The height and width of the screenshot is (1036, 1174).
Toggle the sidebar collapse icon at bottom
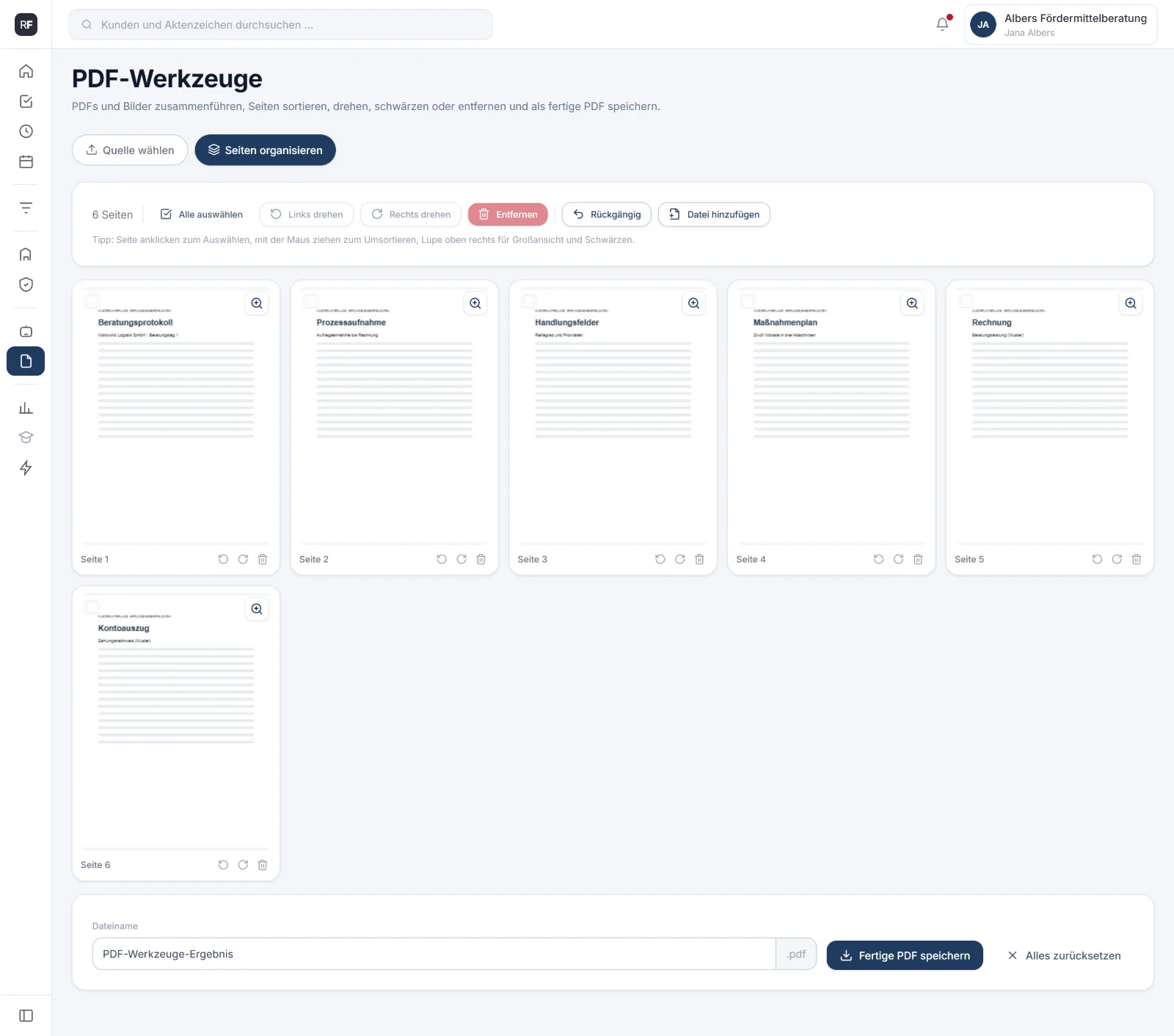pyautogui.click(x=26, y=1015)
